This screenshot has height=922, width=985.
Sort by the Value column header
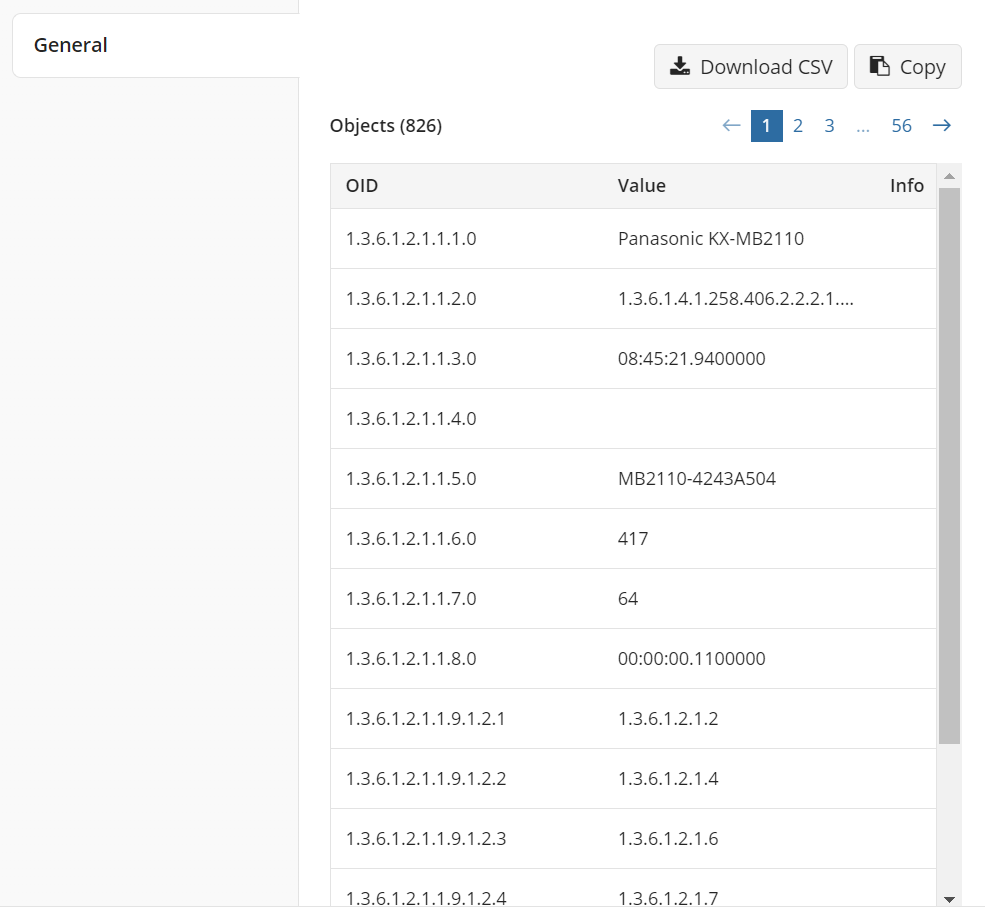641,186
